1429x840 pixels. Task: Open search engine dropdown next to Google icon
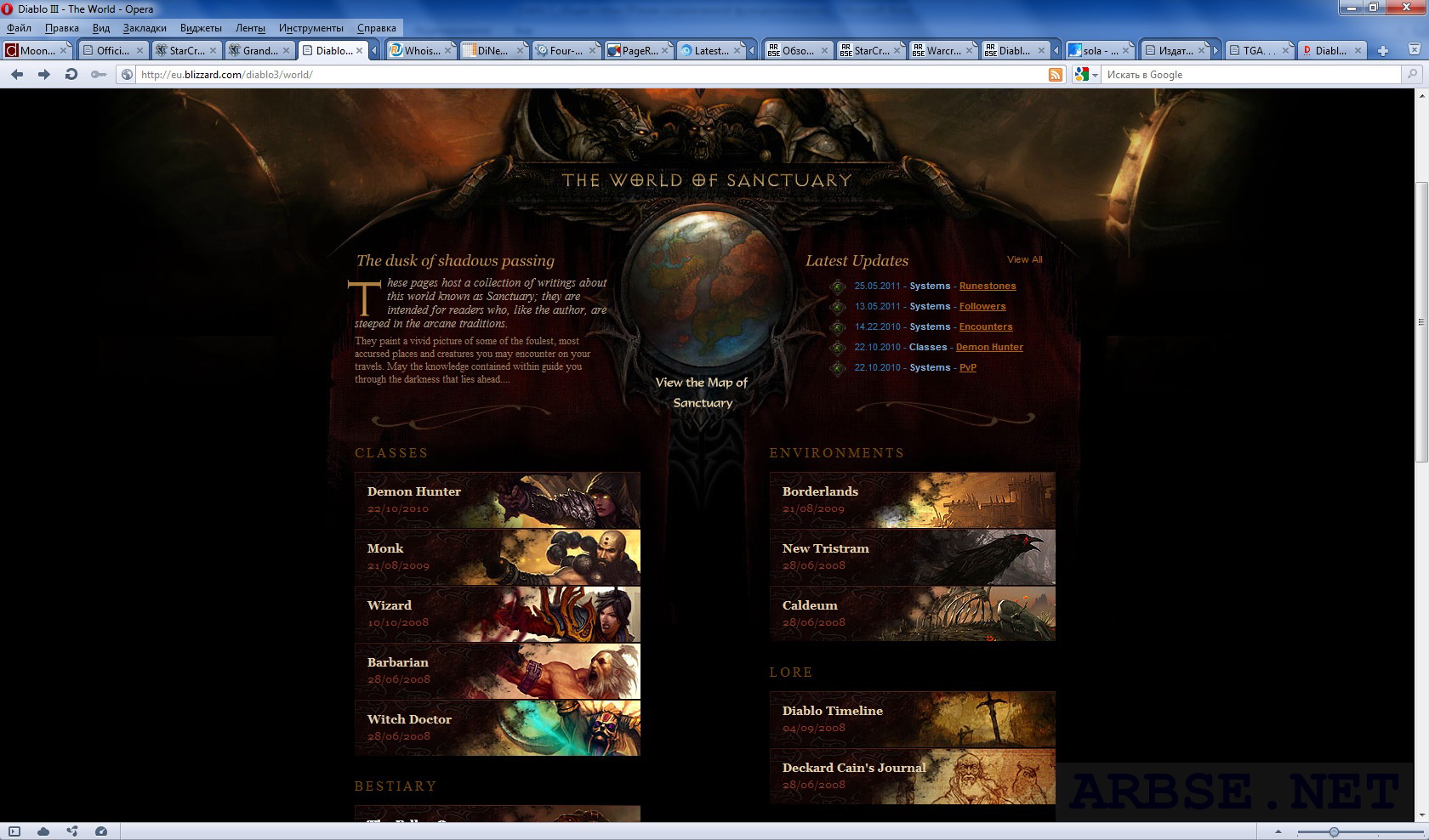[x=1096, y=75]
